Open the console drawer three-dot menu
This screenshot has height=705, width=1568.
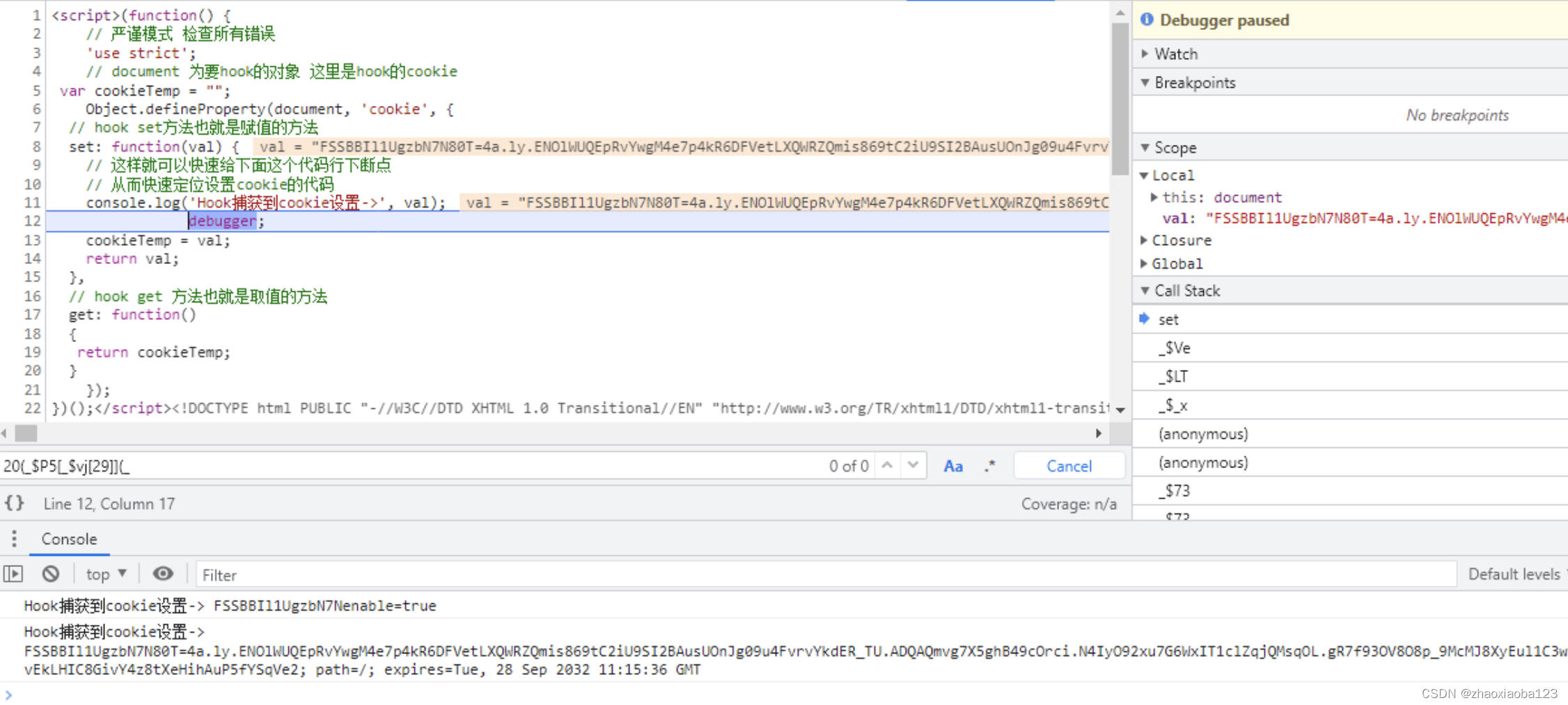pyautogui.click(x=14, y=539)
